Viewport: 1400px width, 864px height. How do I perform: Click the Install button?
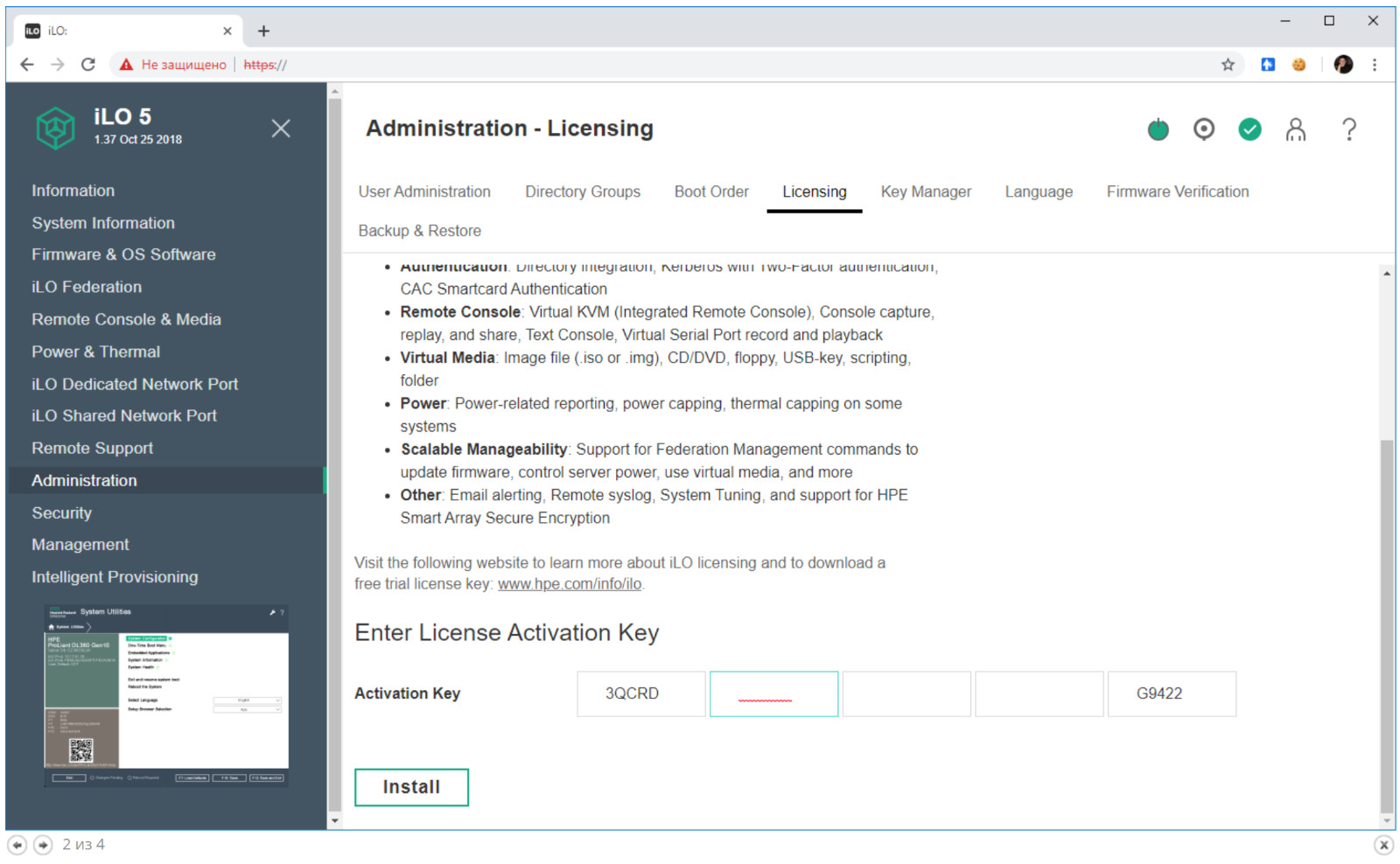(411, 787)
